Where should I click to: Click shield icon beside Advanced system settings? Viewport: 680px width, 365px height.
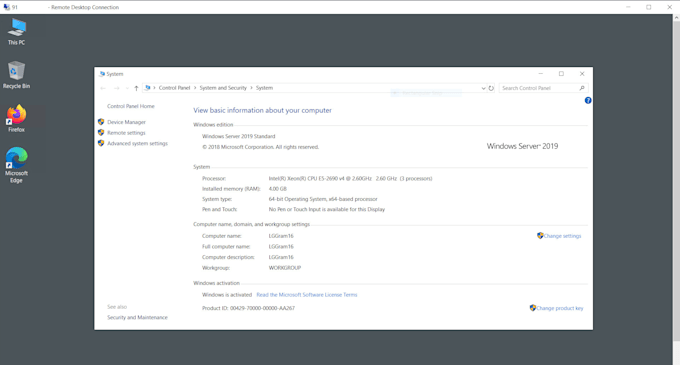101,143
